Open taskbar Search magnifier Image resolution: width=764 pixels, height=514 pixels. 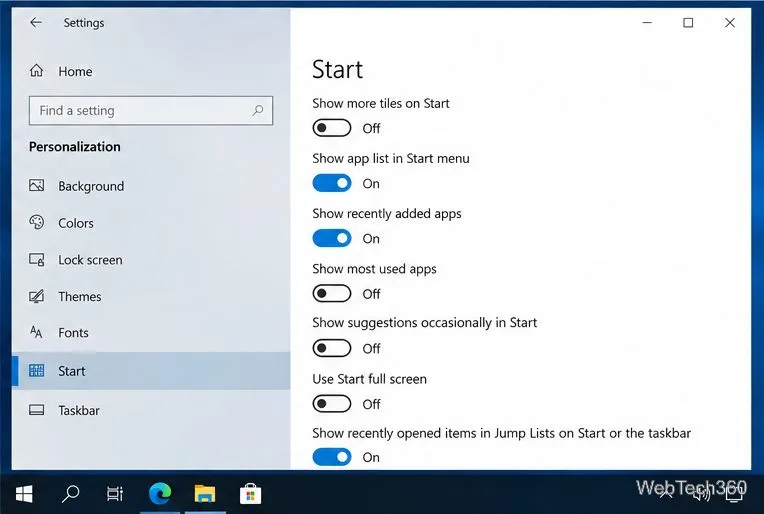[71, 494]
